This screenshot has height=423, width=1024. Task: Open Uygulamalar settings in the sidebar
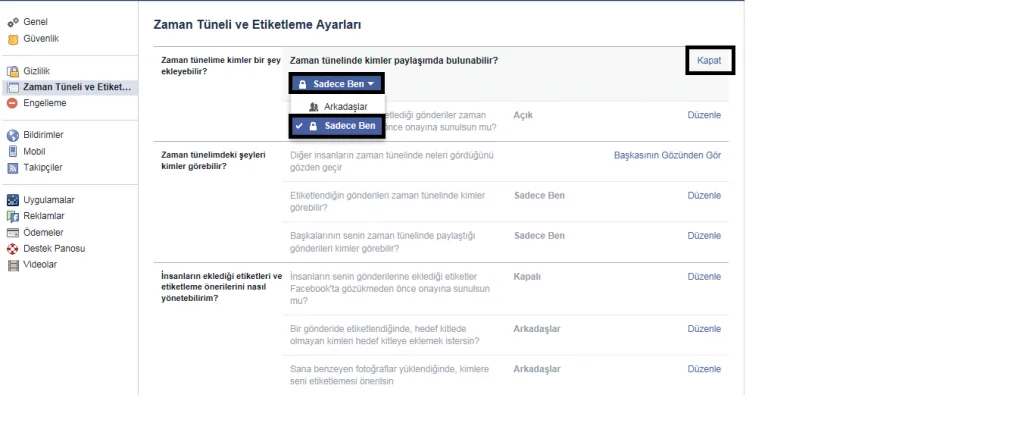(48, 200)
